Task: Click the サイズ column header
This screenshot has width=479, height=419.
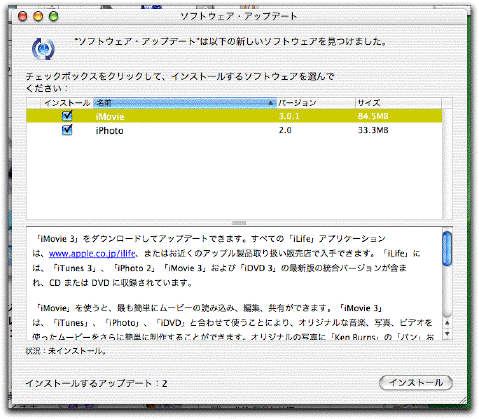Action: coord(399,103)
